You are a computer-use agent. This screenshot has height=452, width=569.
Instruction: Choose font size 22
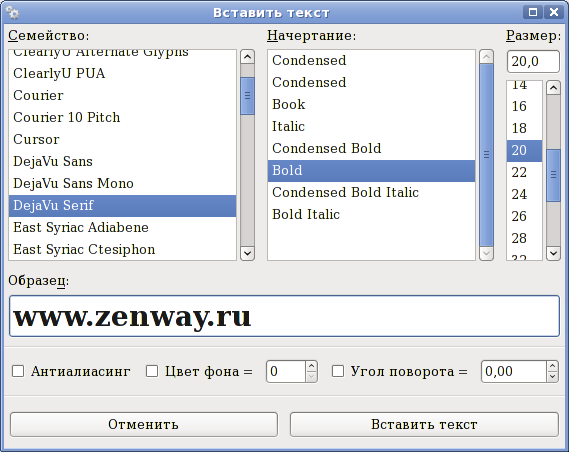tap(524, 172)
